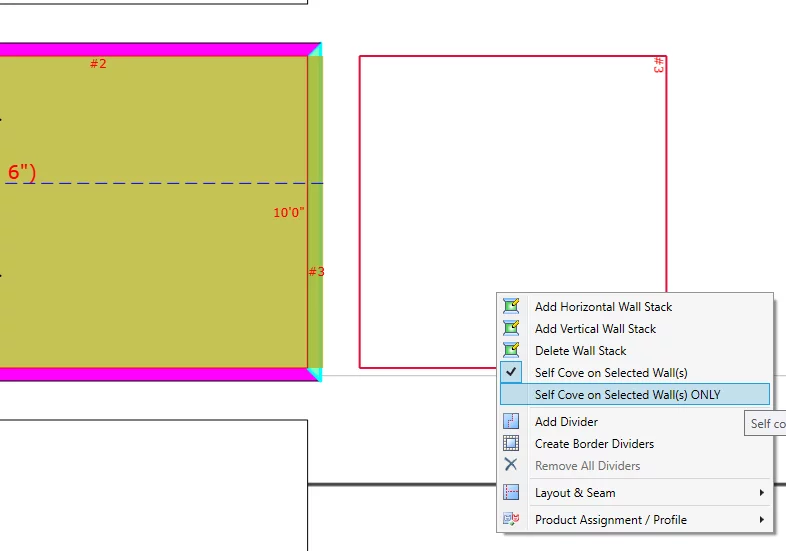
Task: Click the Remove All Dividers X icon
Action: point(511,466)
